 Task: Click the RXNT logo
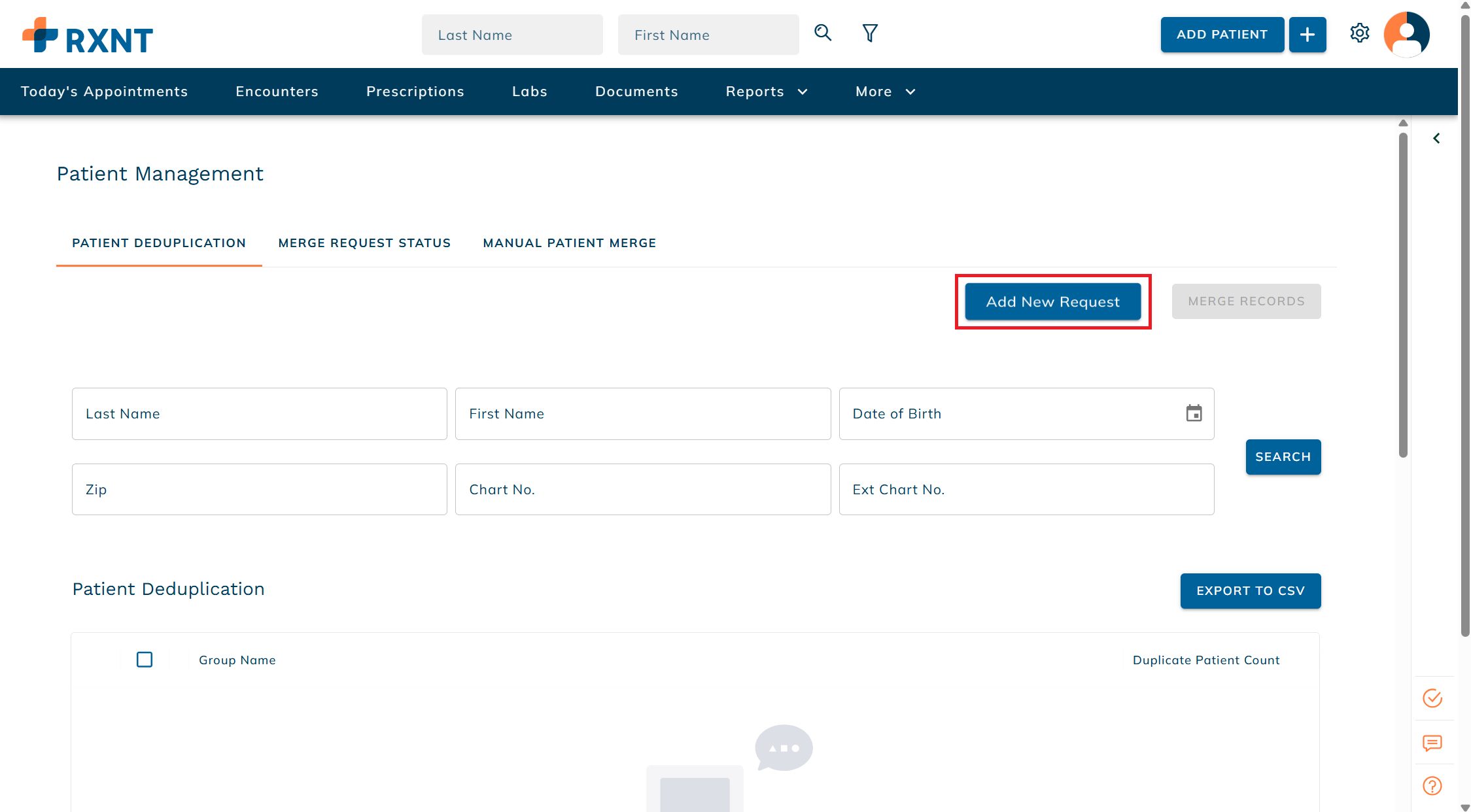point(88,36)
